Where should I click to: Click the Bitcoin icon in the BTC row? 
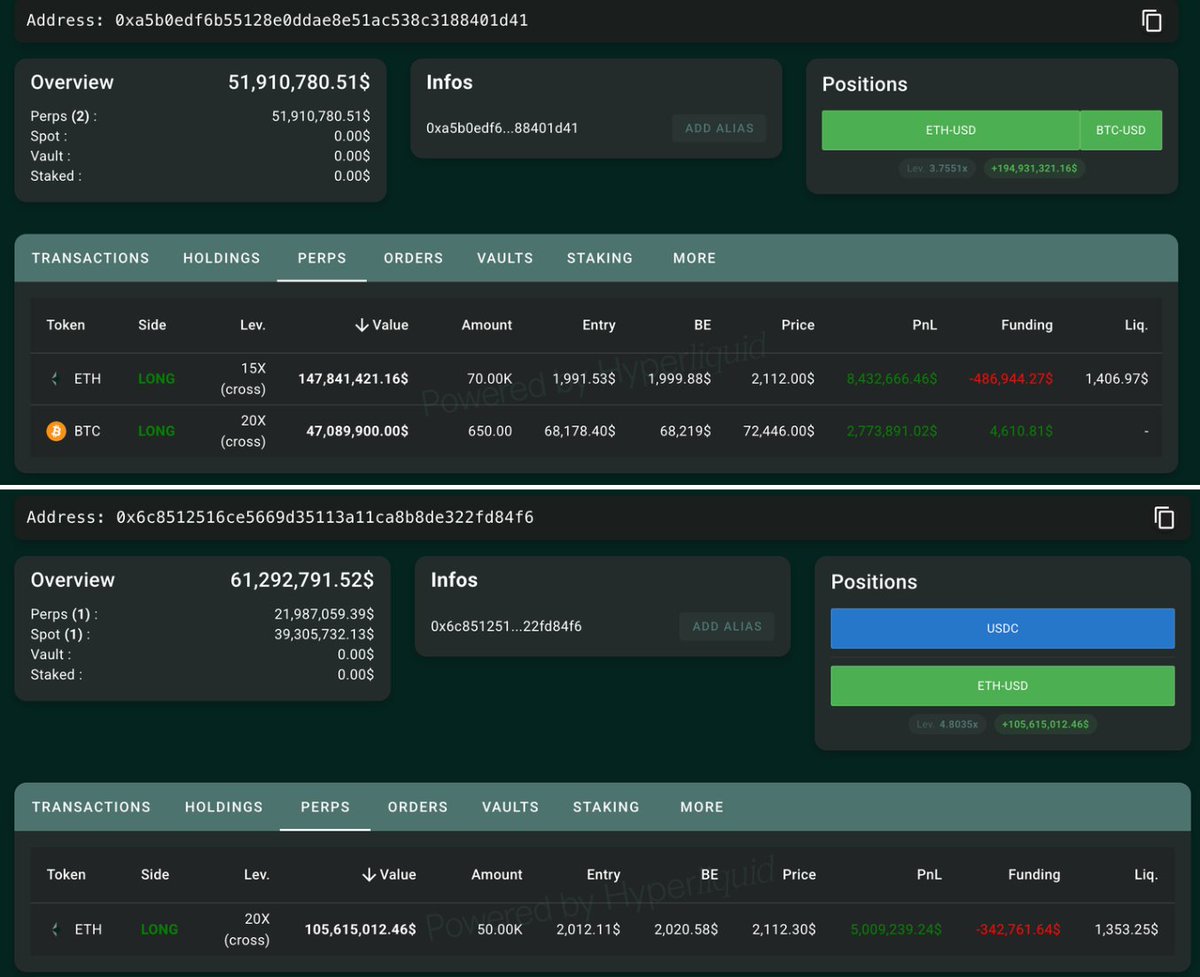(56, 431)
